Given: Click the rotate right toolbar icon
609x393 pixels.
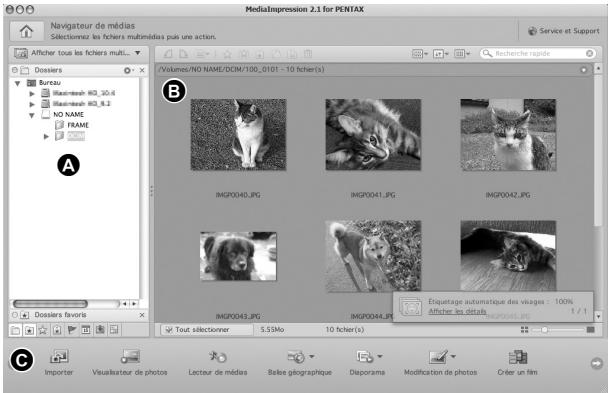Looking at the screenshot, I should coord(183,54).
